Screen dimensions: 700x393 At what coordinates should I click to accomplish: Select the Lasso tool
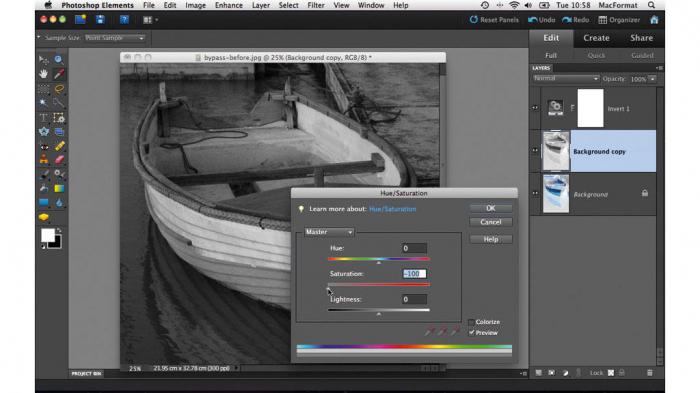click(58, 89)
